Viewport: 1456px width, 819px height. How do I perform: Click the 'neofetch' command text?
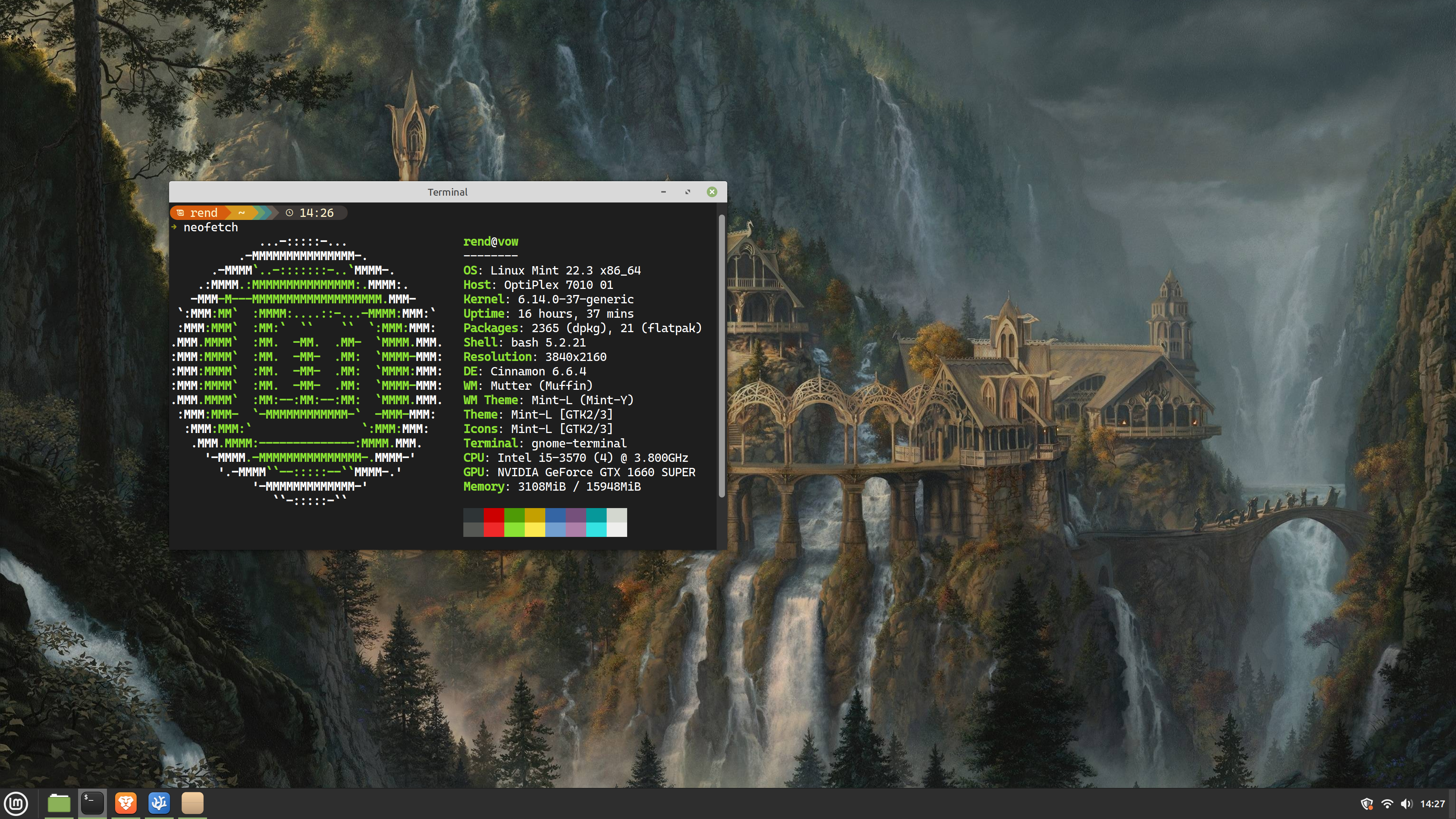[211, 227]
